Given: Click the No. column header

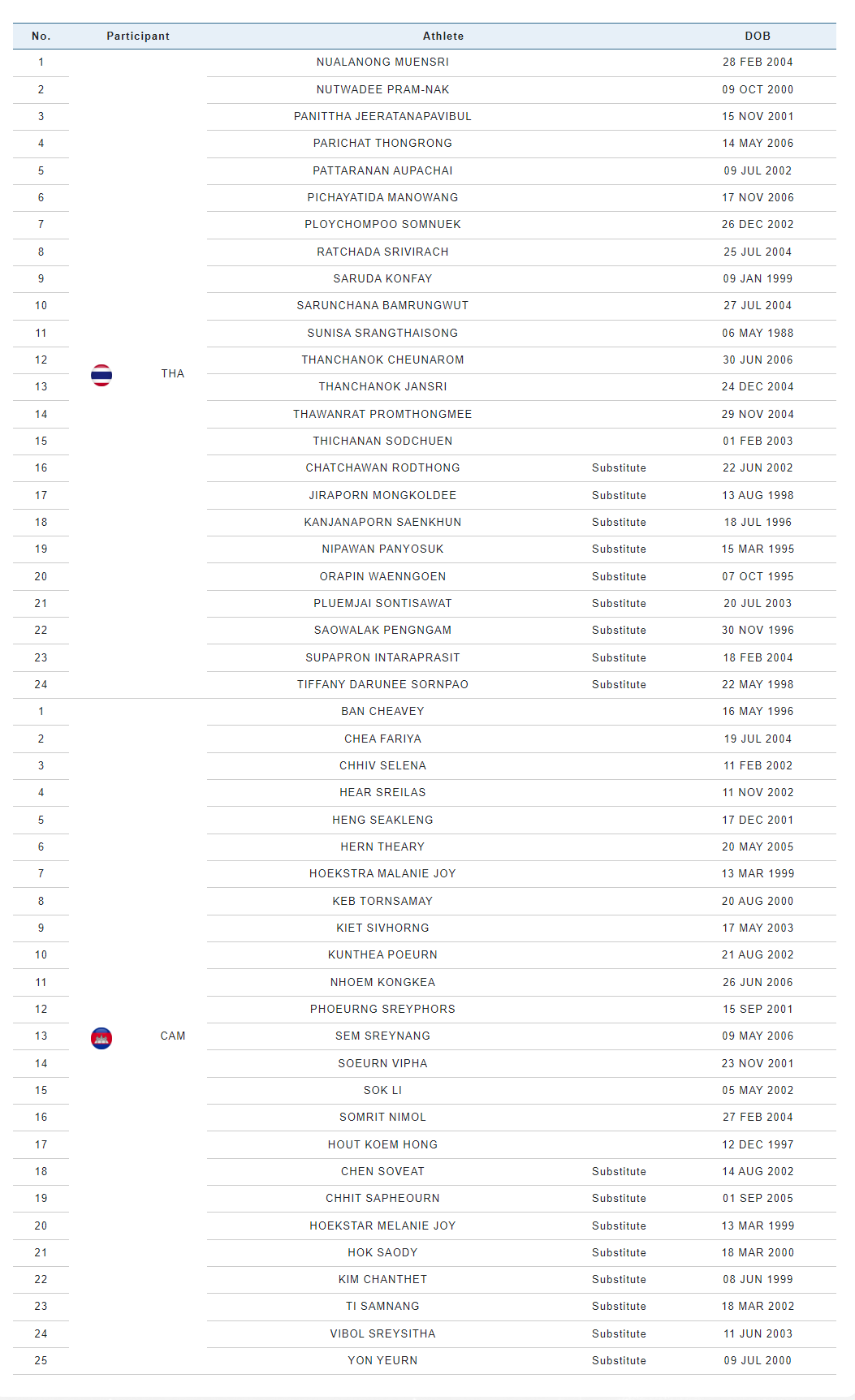Looking at the screenshot, I should click(x=41, y=37).
